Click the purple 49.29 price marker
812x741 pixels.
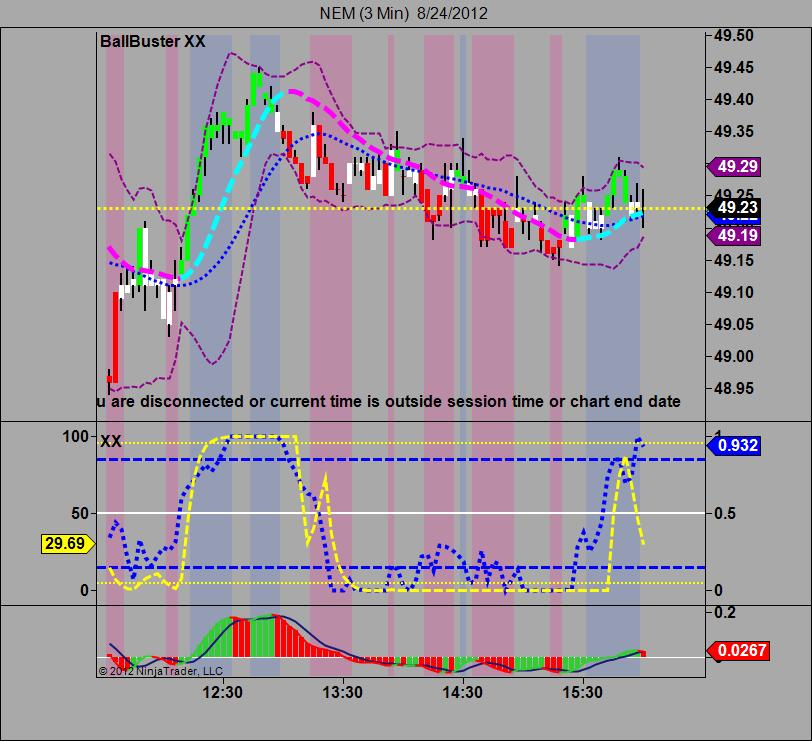(734, 166)
